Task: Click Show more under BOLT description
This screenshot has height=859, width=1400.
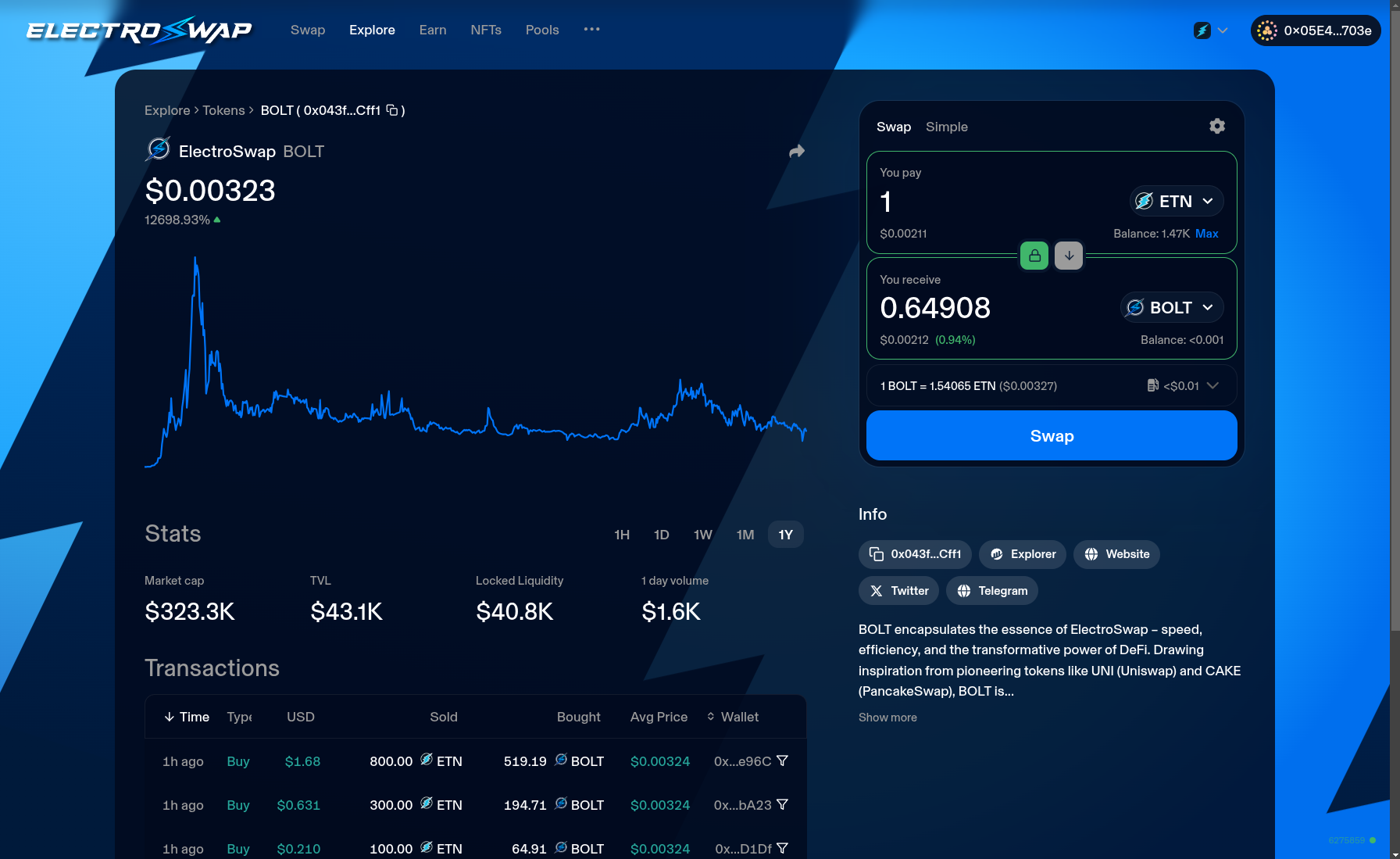Action: click(887, 718)
